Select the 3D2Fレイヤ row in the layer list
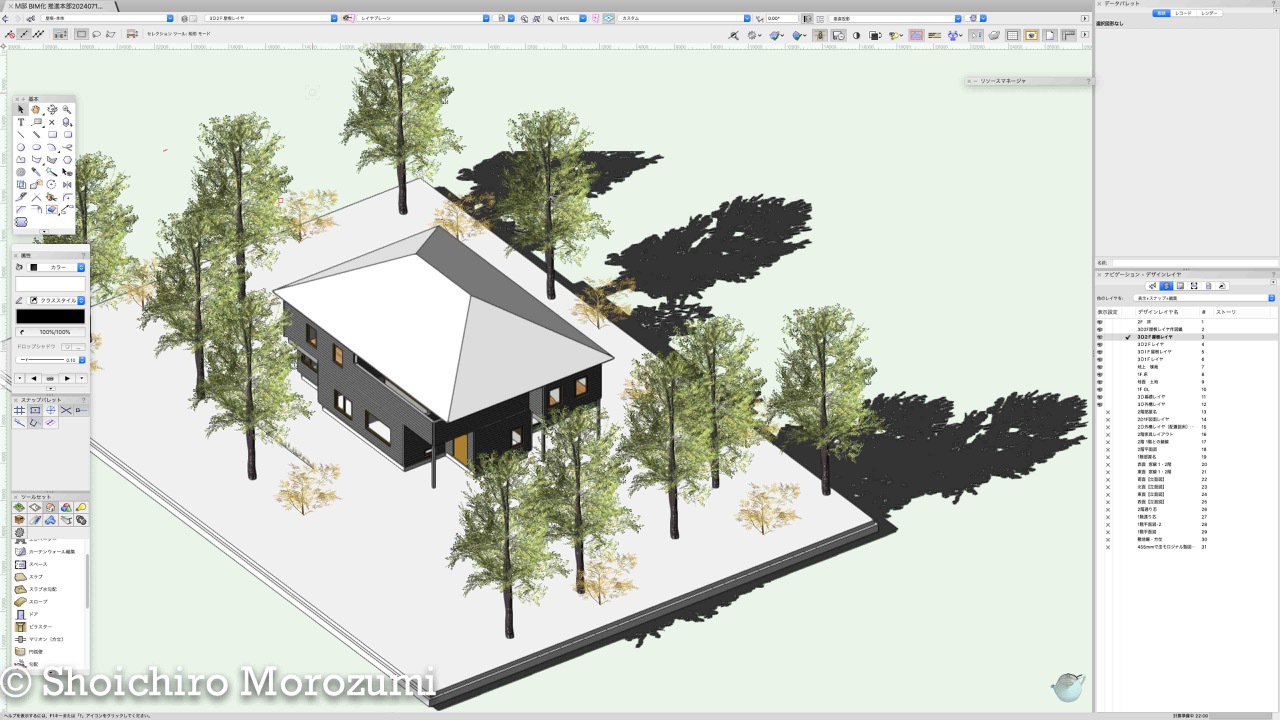This screenshot has height=720, width=1280. [1150, 344]
